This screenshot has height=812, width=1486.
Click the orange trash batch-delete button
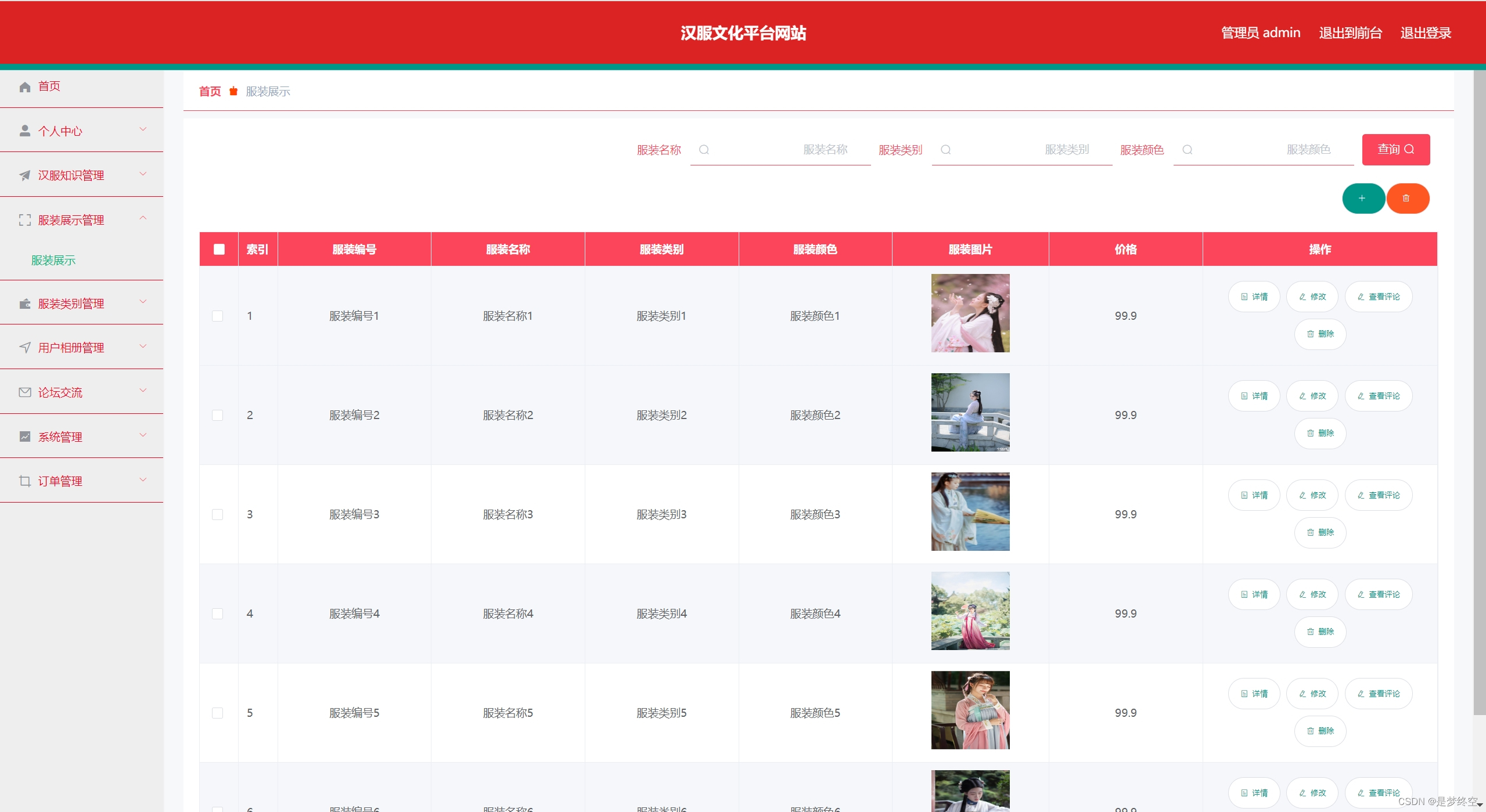pyautogui.click(x=1408, y=199)
